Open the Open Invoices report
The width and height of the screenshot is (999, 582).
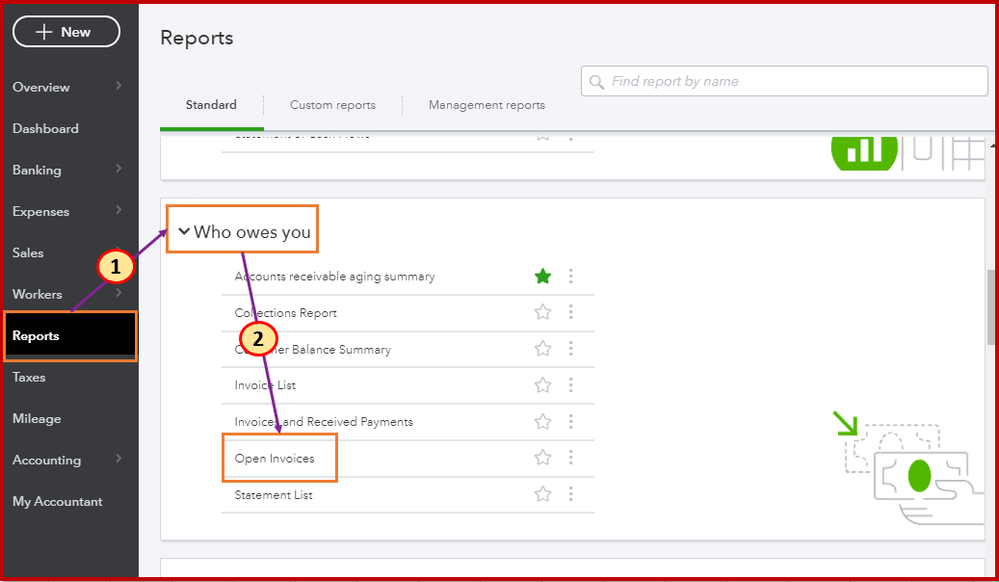point(275,459)
